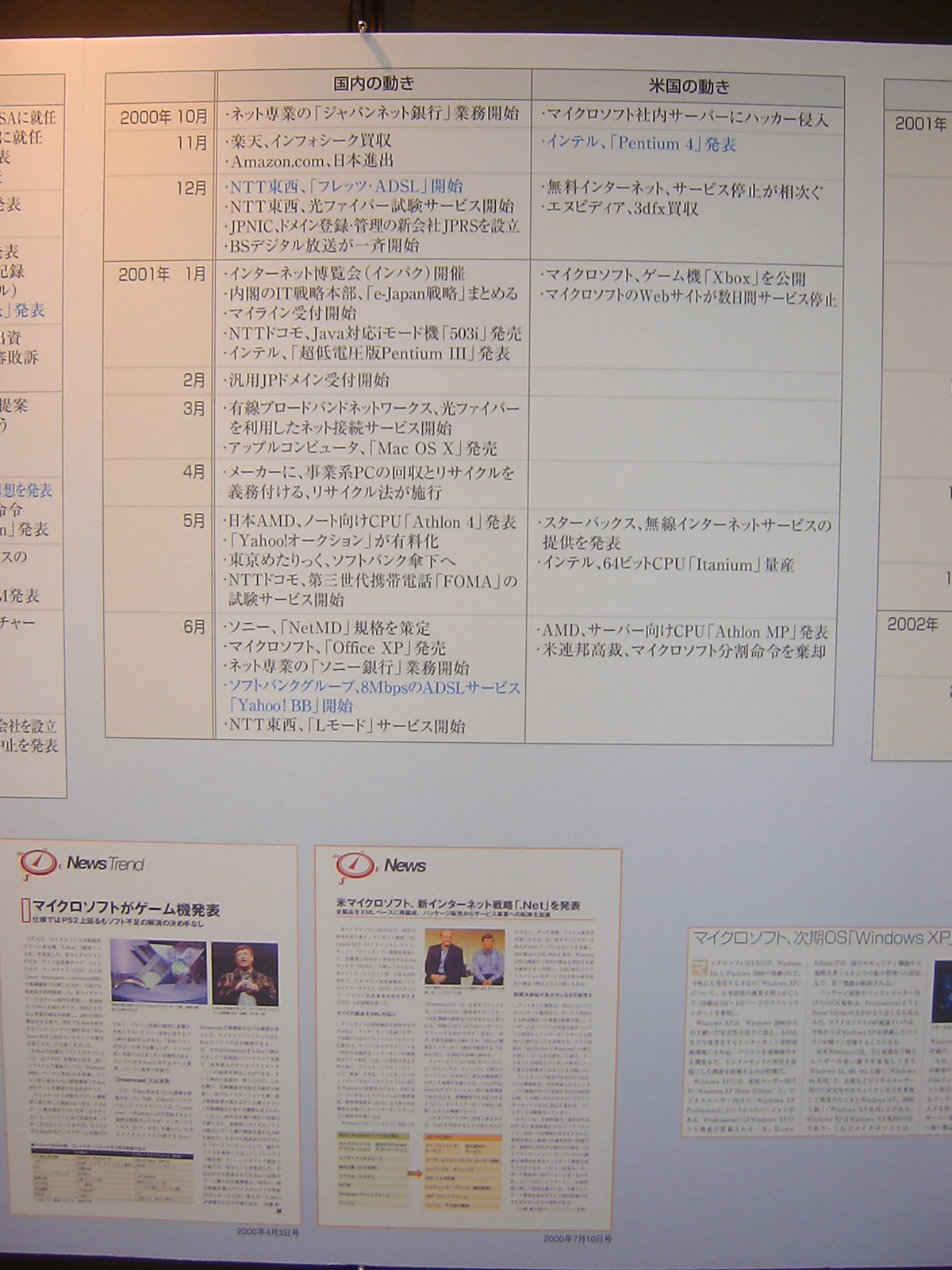Click the blue "「Yahoo! BB」開始" line
The image size is (952, 1270).
tap(290, 706)
